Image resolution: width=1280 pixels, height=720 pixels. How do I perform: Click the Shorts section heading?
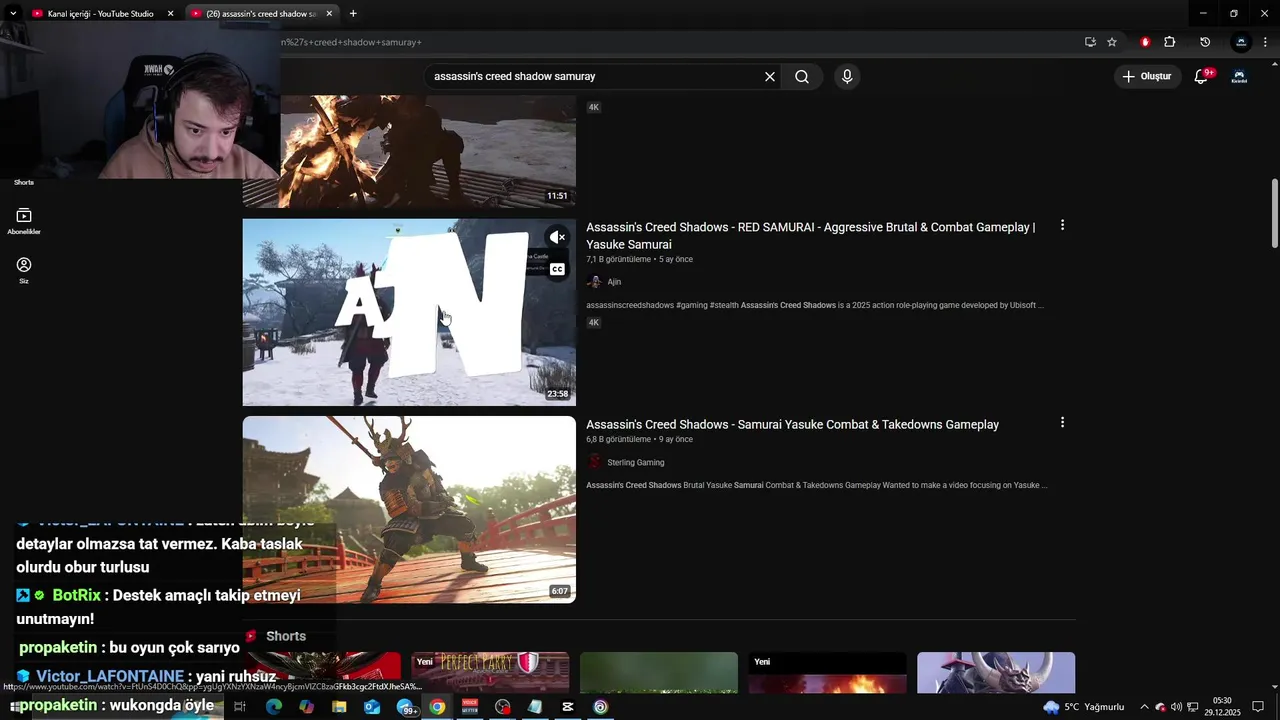click(286, 636)
